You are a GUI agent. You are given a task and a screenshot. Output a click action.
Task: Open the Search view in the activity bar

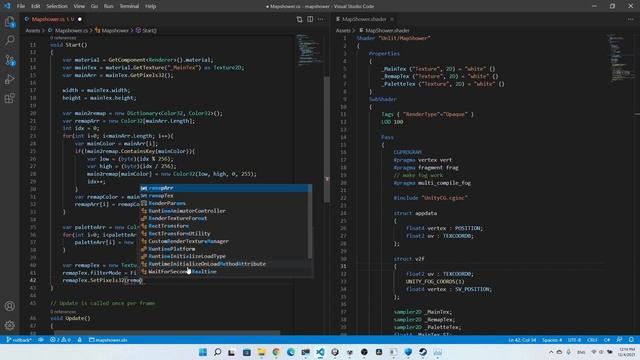(10, 40)
